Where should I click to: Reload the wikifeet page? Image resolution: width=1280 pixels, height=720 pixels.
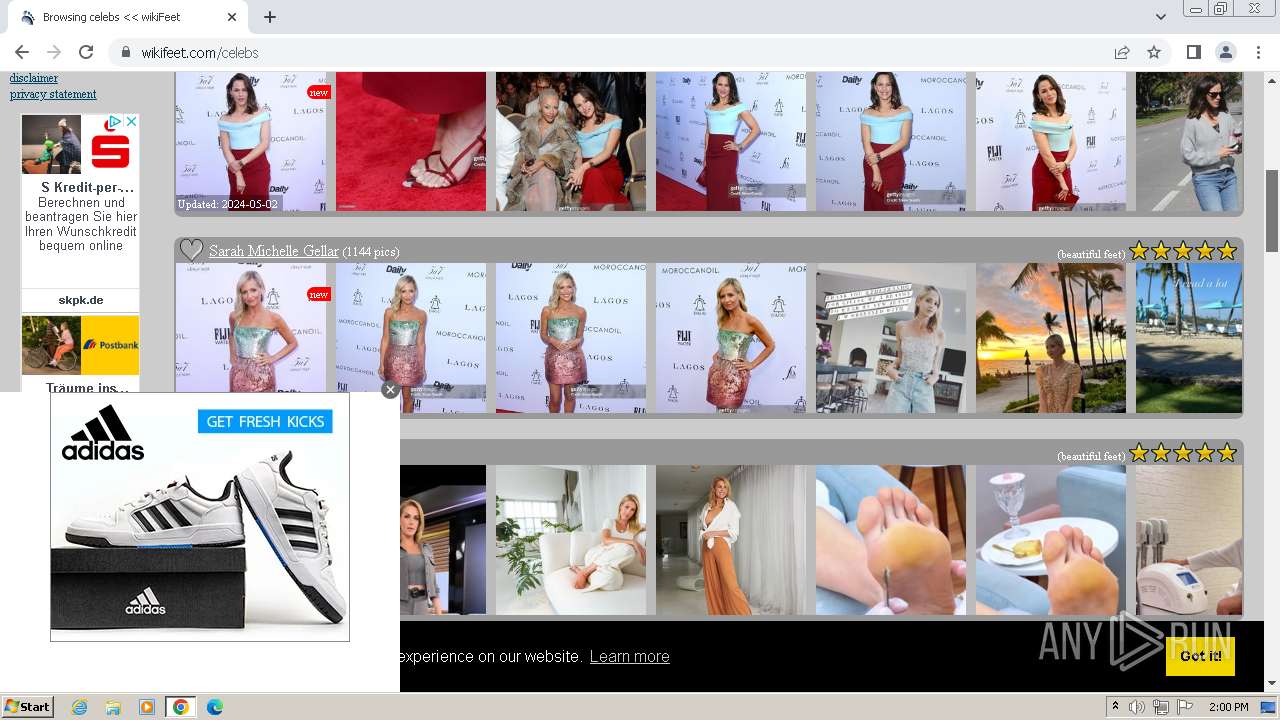coord(86,52)
